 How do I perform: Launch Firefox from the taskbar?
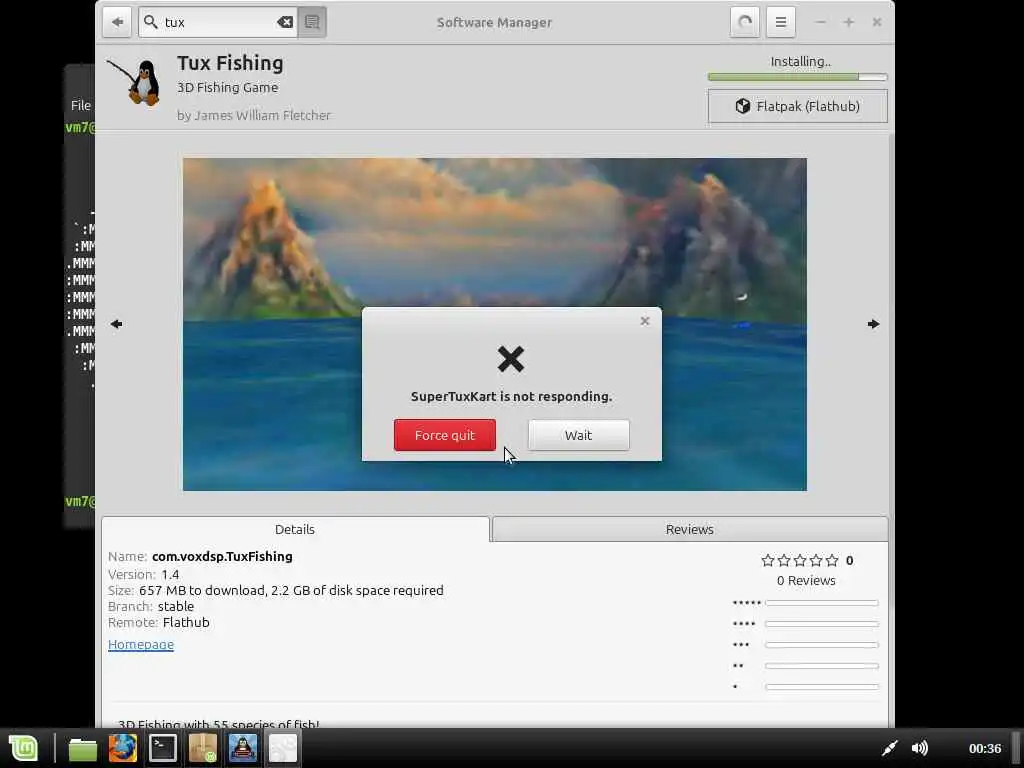point(123,748)
